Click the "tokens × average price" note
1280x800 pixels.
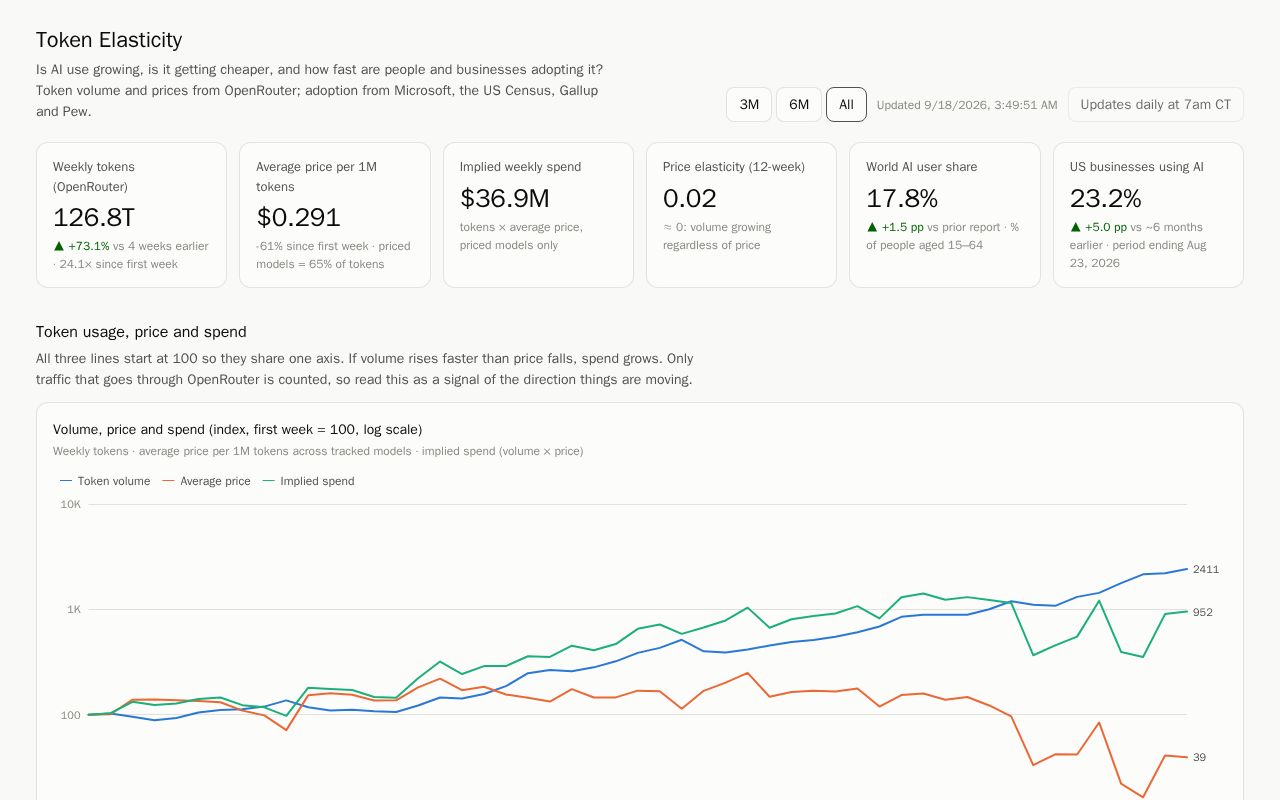click(x=521, y=227)
